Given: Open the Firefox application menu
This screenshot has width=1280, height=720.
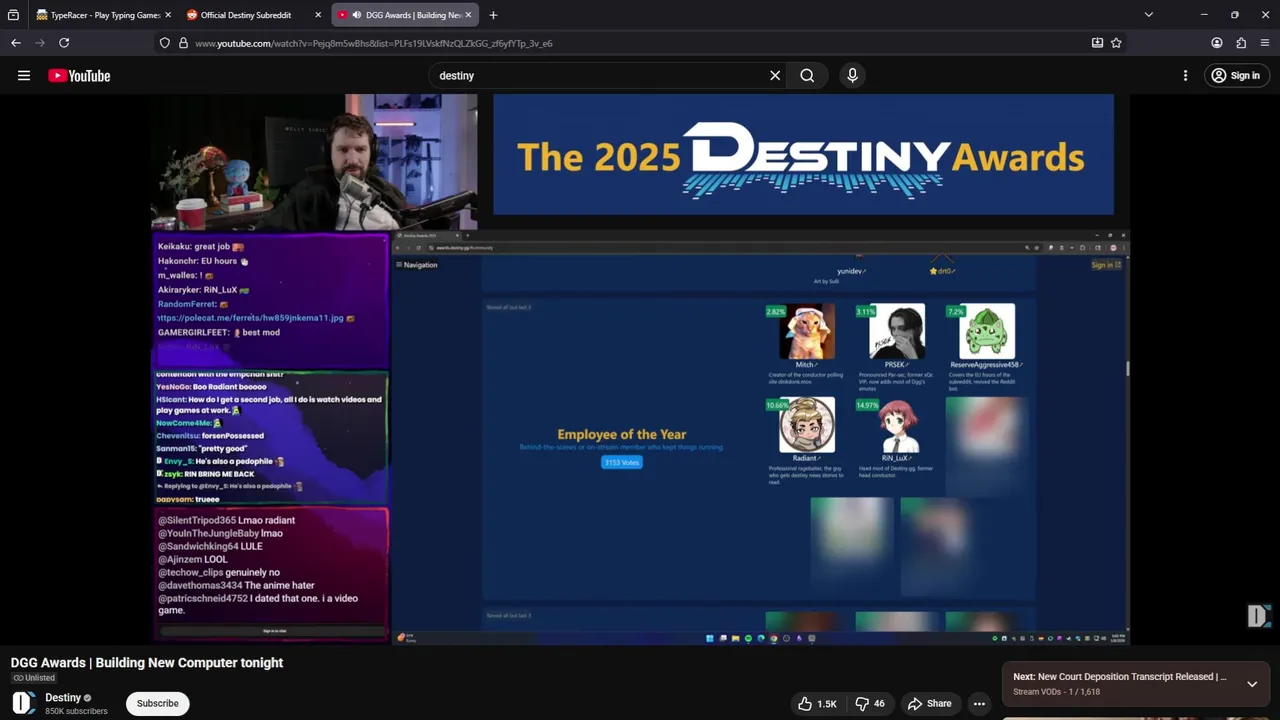Looking at the screenshot, I should (x=1265, y=43).
